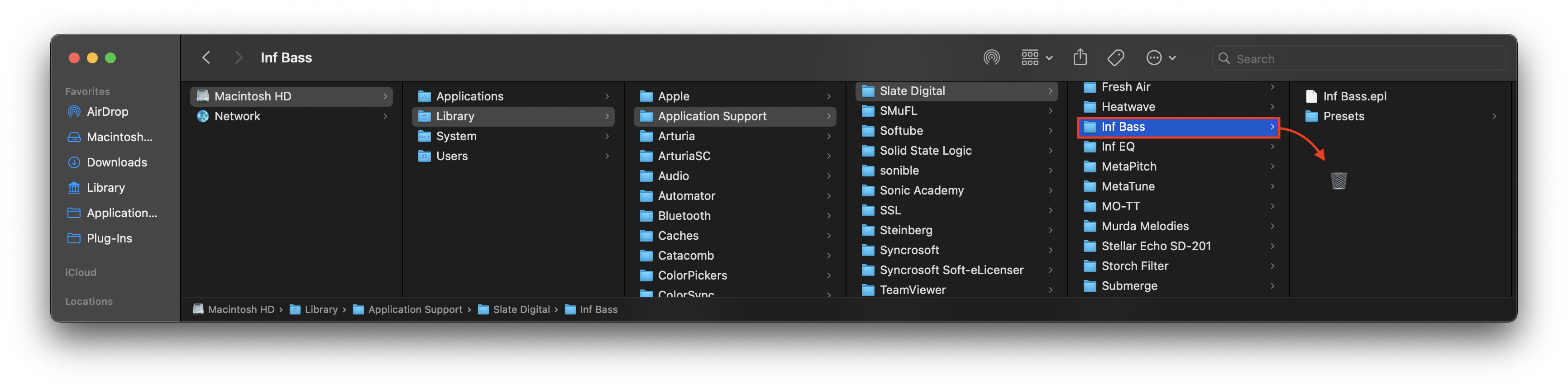Expand Network with its chevron
The image size is (1568, 389).
pyautogui.click(x=385, y=116)
